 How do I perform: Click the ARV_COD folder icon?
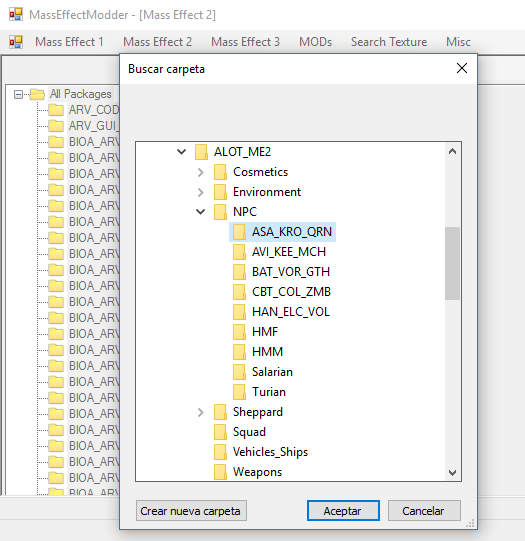pyautogui.click(x=56, y=110)
